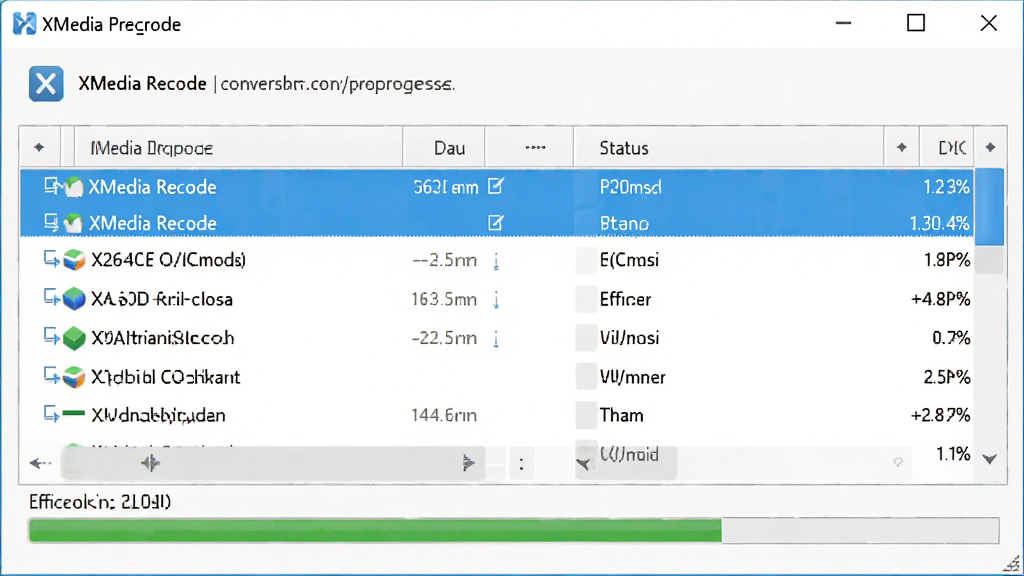
Task: Click the green icon of first XMedia Recode row
Action: (x=74, y=187)
